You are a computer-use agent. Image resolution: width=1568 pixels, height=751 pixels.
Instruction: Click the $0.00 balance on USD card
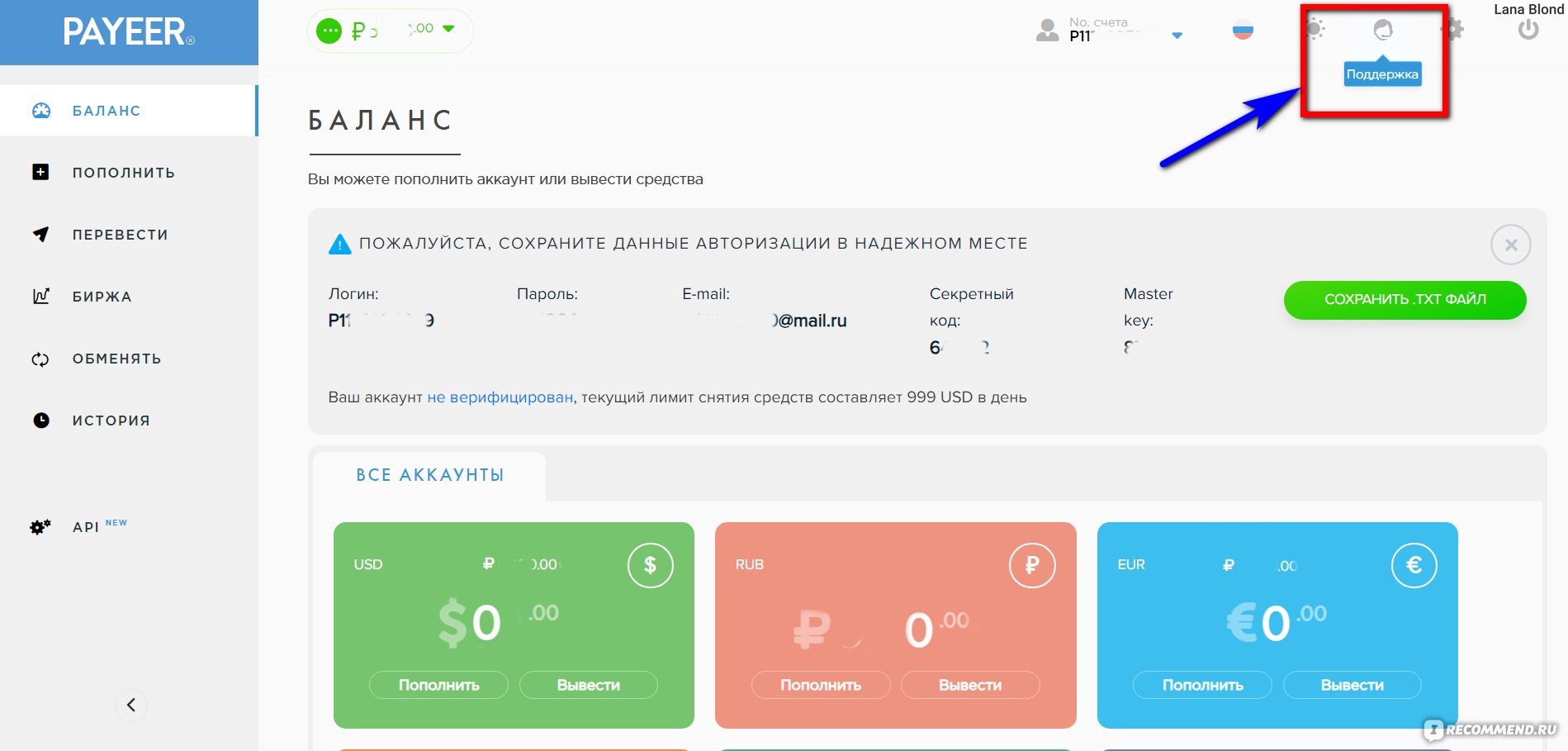pyautogui.click(x=498, y=623)
